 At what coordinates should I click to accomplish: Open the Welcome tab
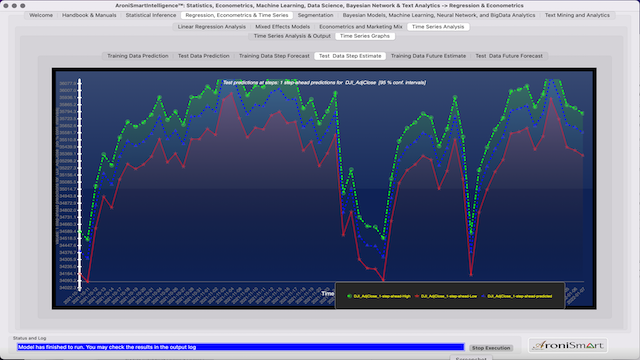pos(41,15)
